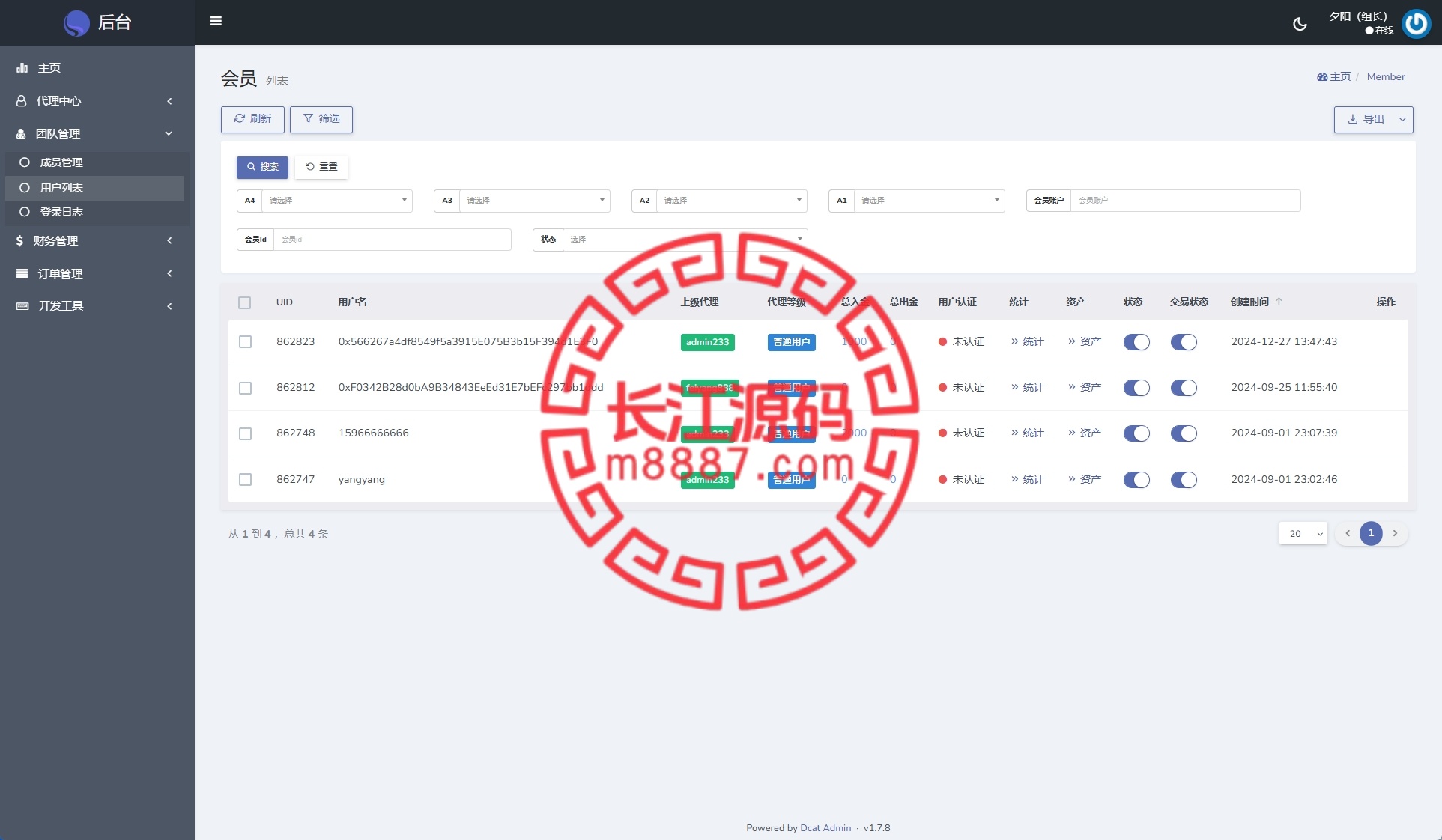Click the 搜索 search button

262,167
